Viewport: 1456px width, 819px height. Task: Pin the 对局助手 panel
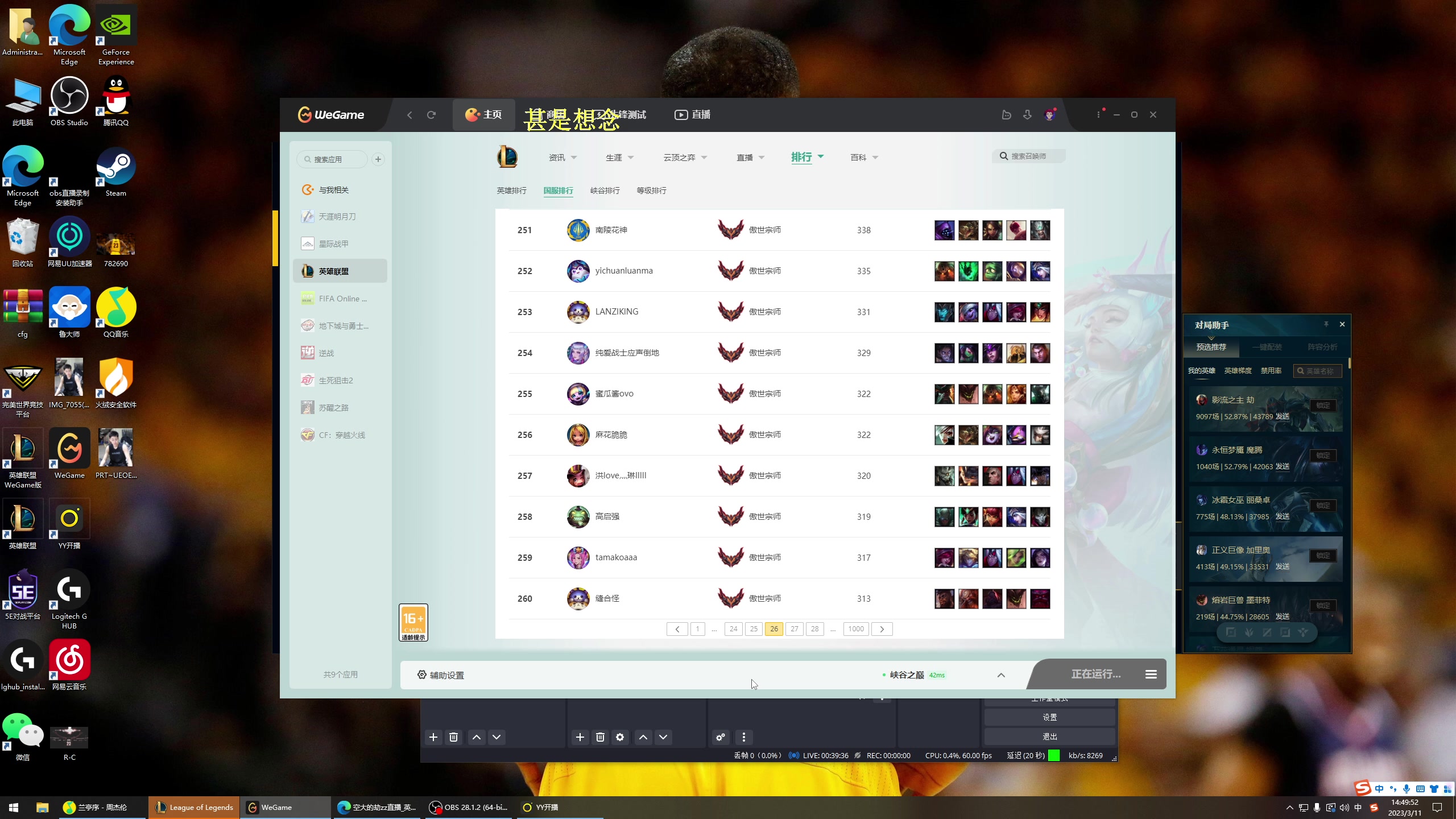(1326, 324)
